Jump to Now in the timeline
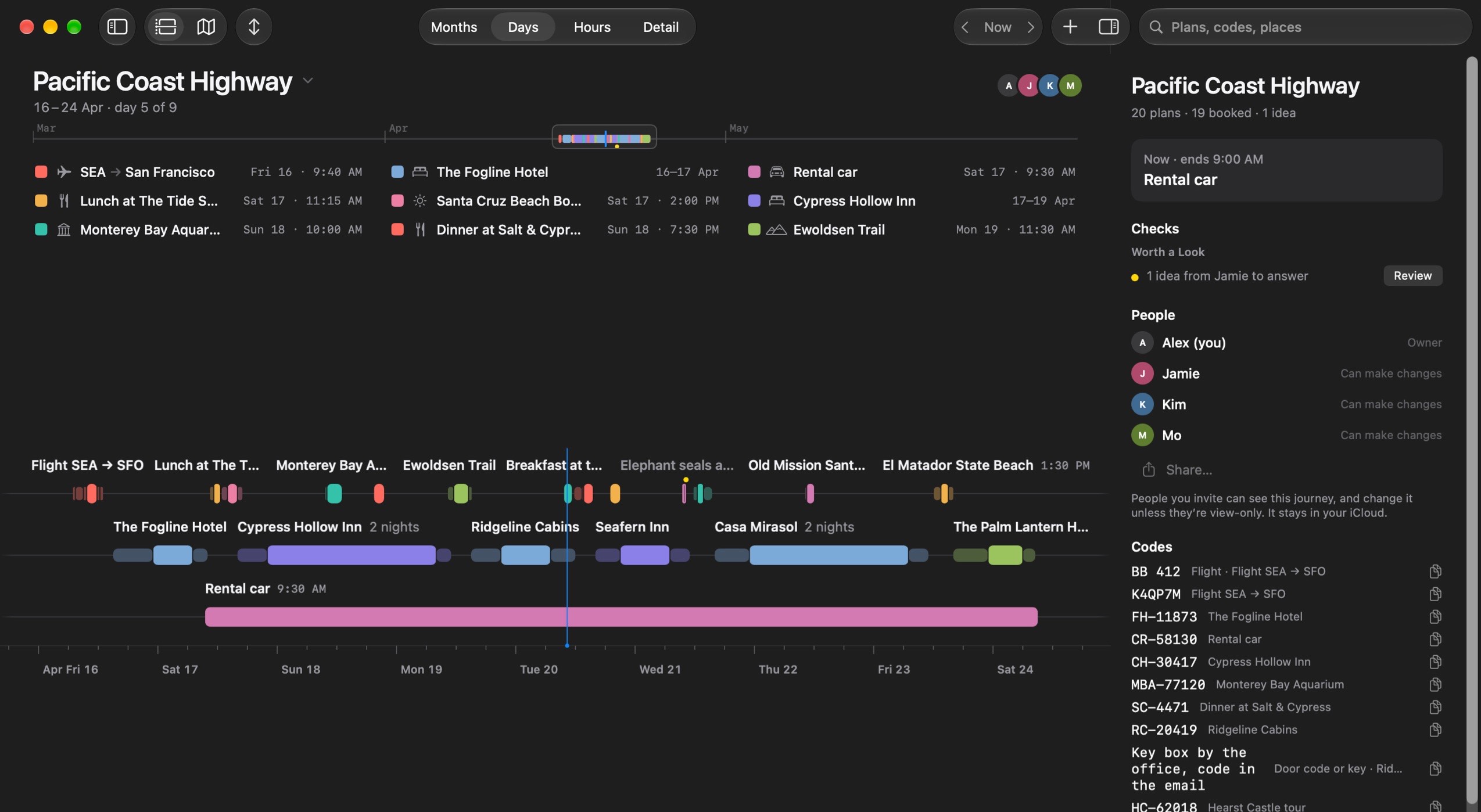 click(x=998, y=27)
